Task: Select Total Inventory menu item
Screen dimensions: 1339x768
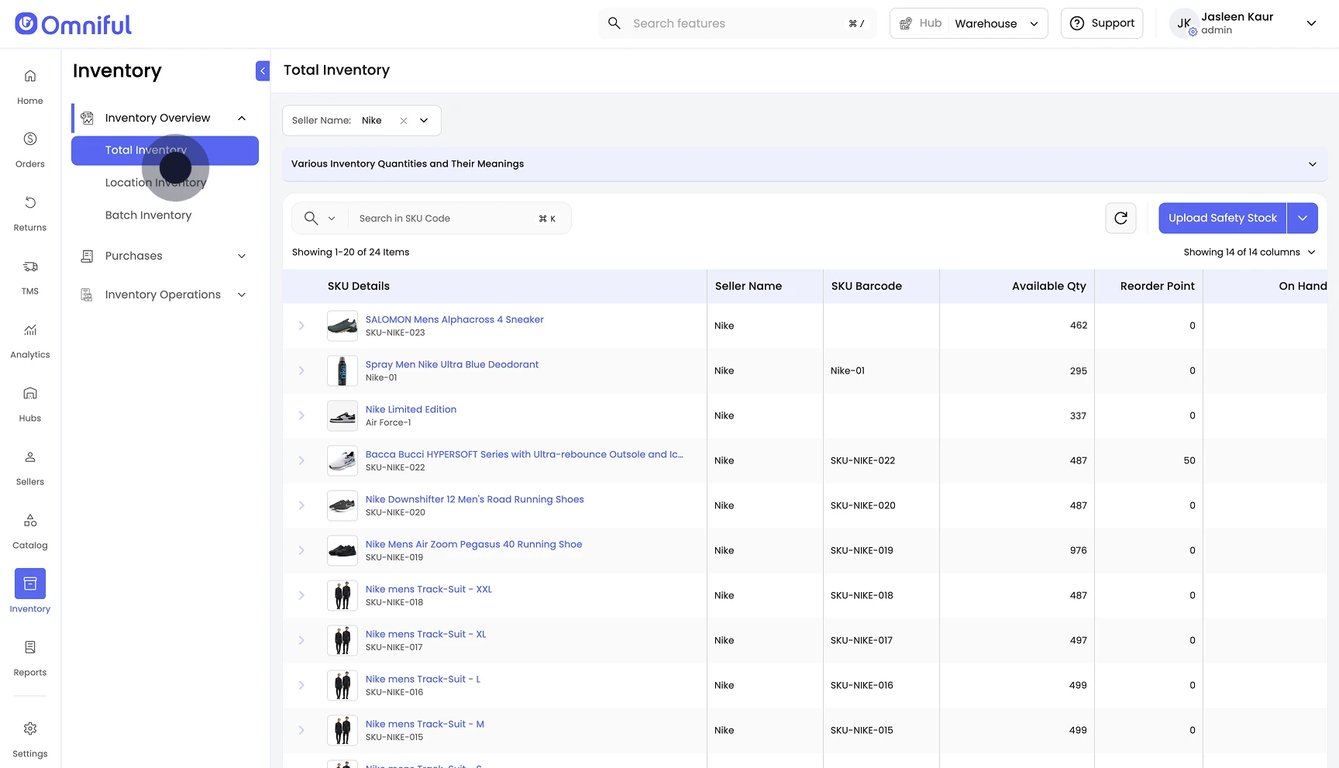Action: pyautogui.click(x=165, y=150)
